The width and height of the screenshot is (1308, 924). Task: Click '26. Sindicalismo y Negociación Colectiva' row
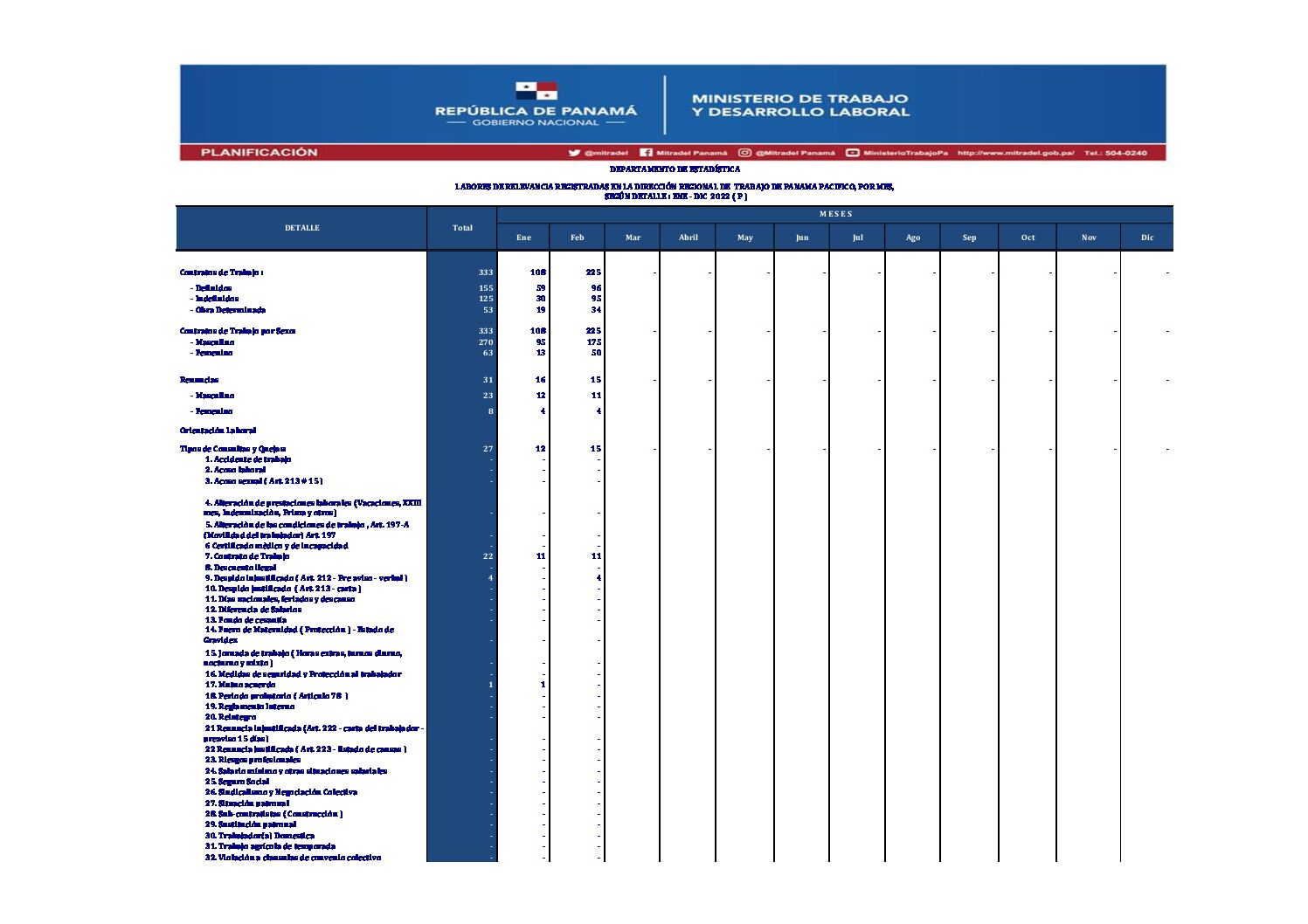point(281,792)
